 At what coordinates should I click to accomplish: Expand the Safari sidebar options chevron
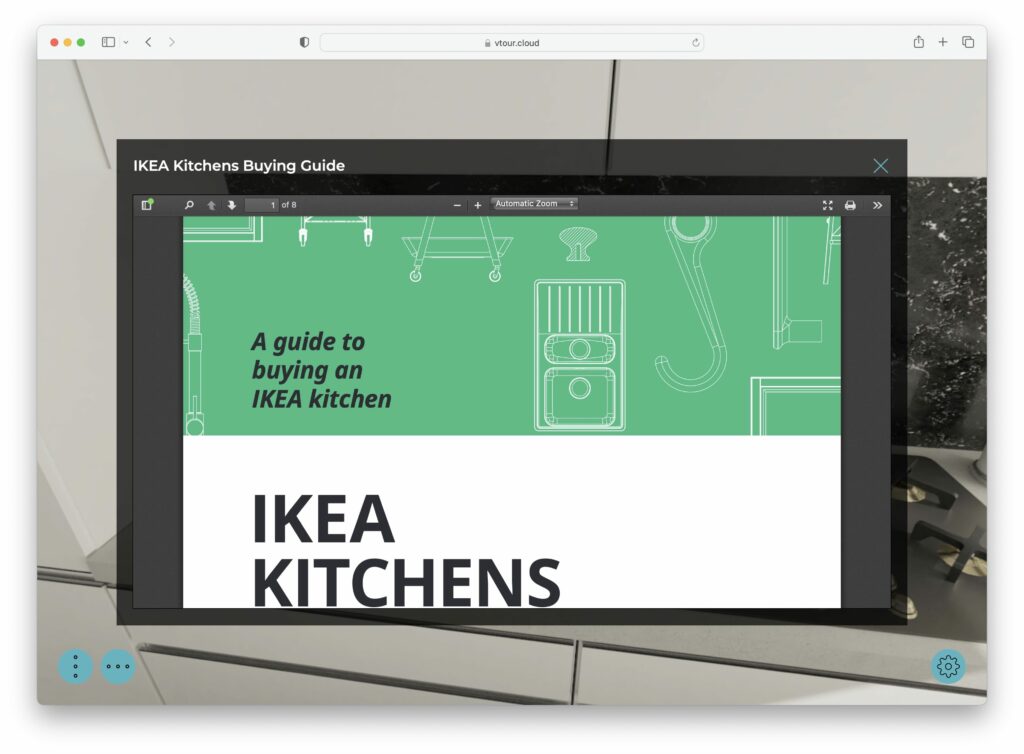126,42
